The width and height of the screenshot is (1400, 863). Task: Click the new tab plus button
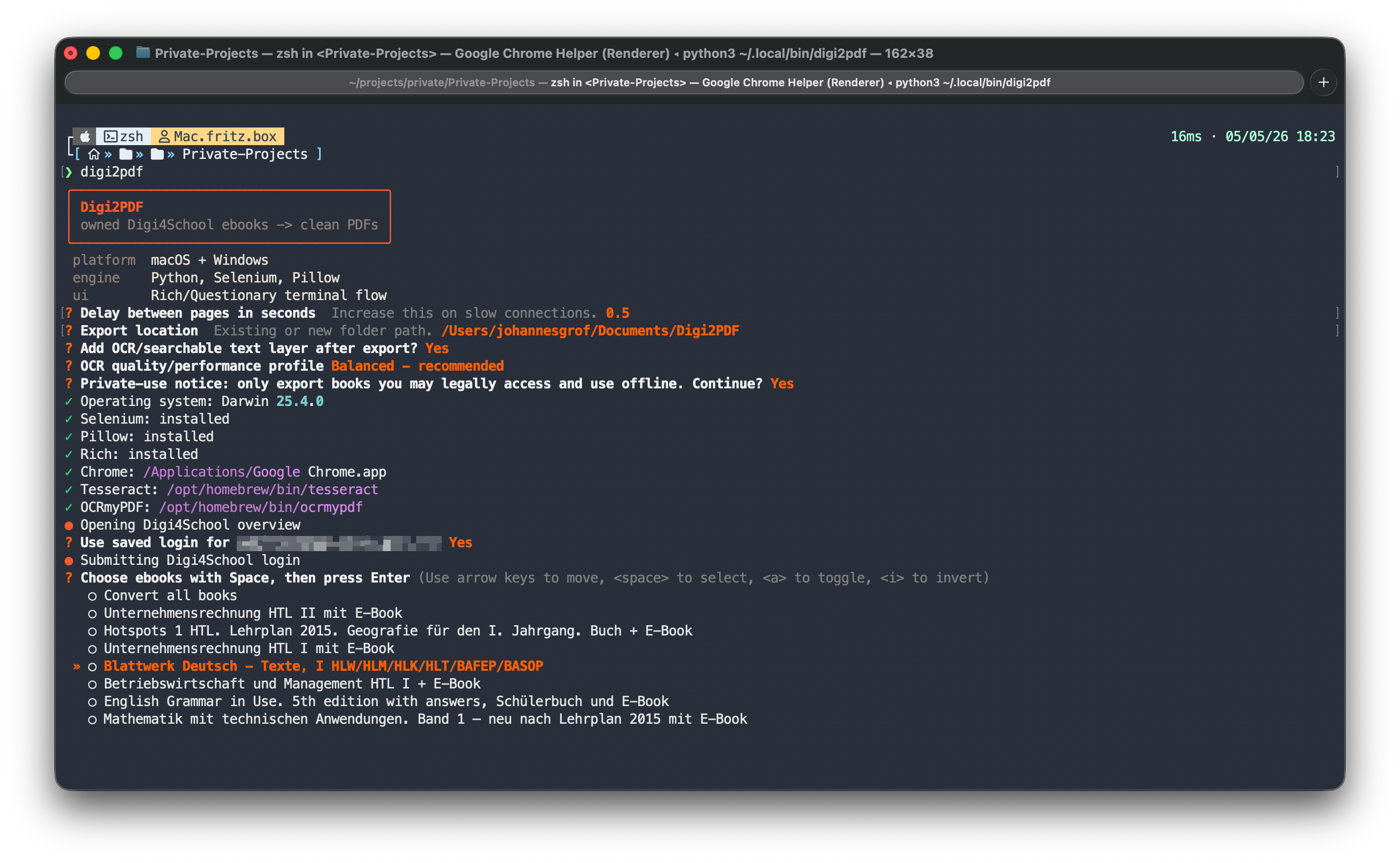pos(1324,82)
